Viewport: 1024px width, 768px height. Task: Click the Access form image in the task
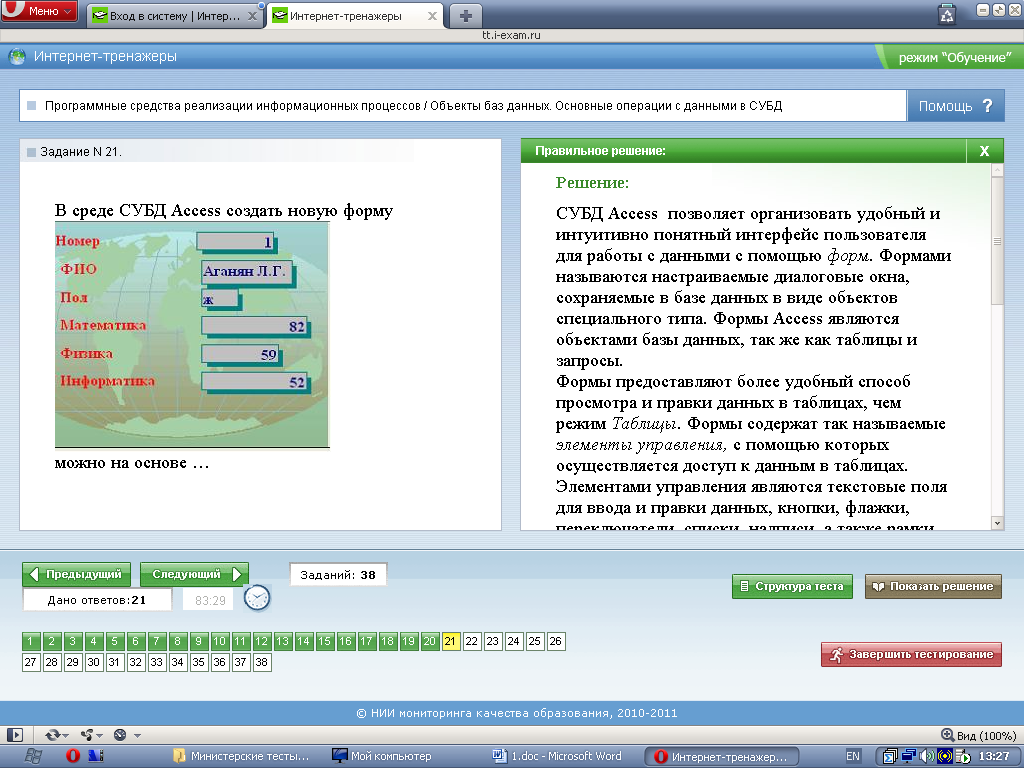[192, 335]
